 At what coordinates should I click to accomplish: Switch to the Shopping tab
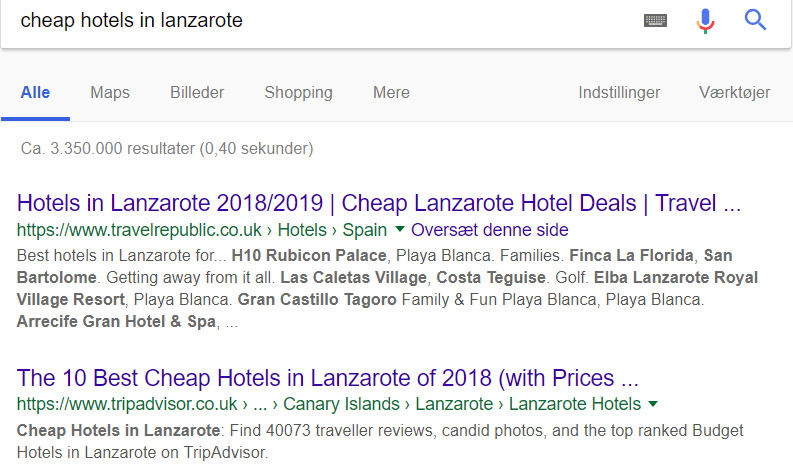298,93
